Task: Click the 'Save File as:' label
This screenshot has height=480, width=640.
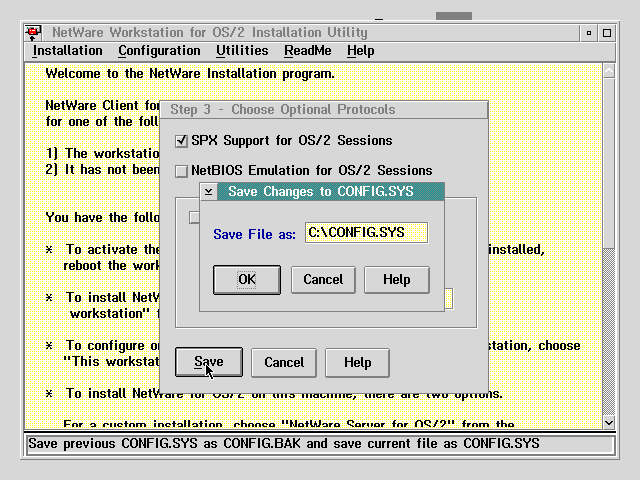Action: coord(254,234)
